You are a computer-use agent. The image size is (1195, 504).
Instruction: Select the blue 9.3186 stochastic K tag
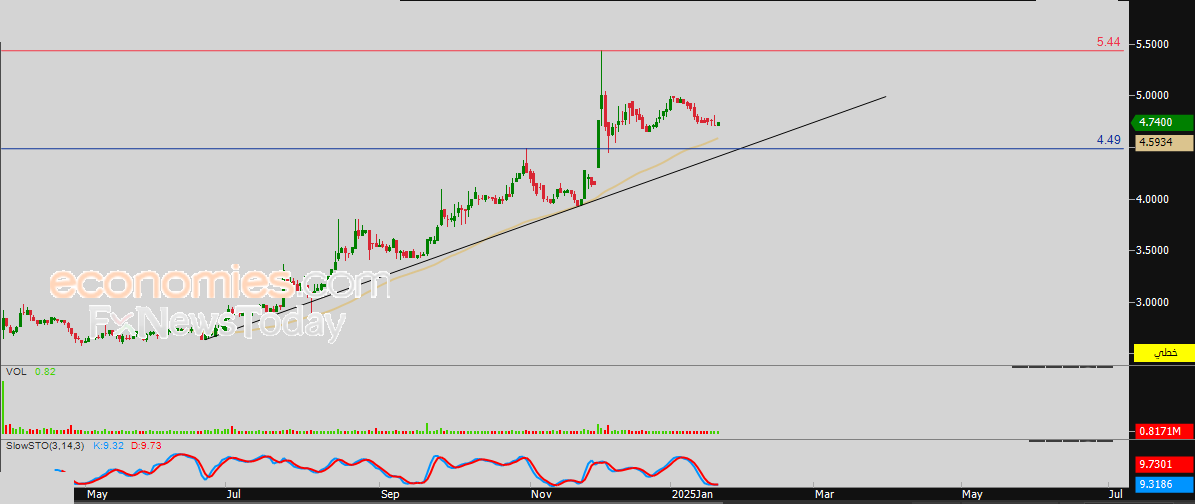click(x=1163, y=483)
